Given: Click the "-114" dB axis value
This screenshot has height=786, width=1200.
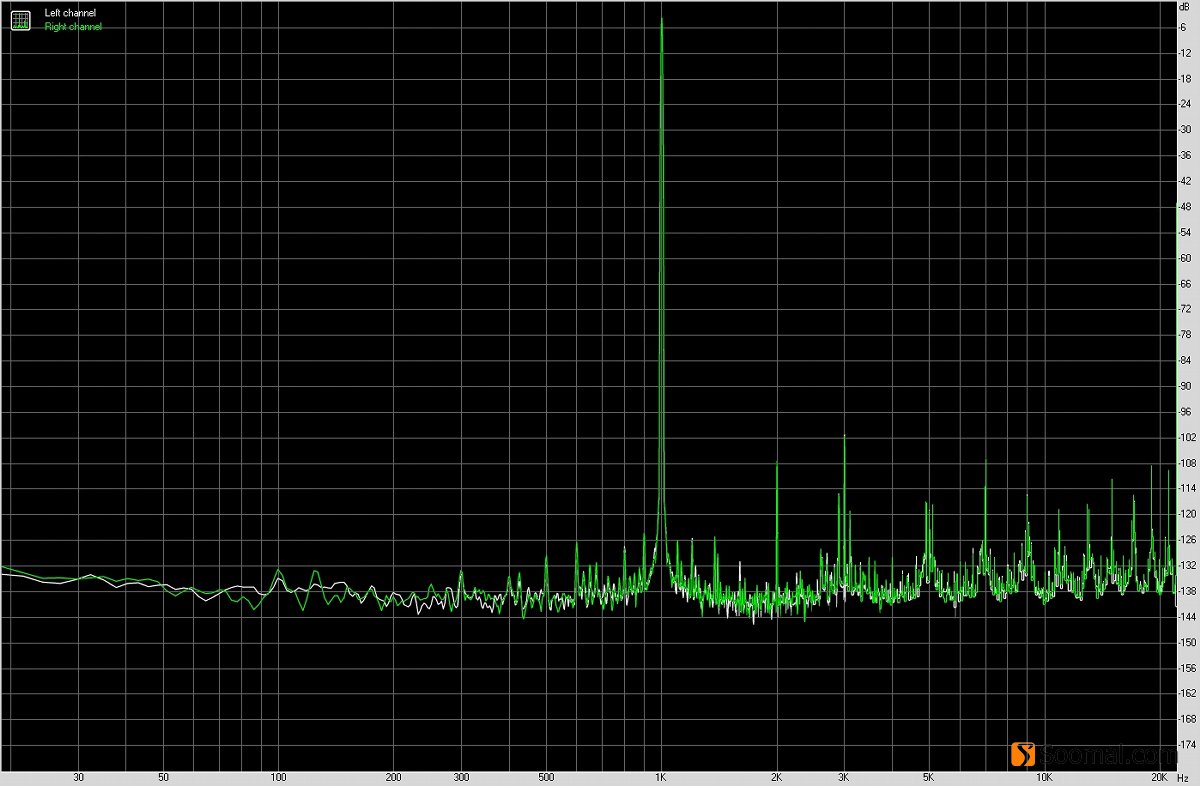Looking at the screenshot, I should tap(1187, 489).
